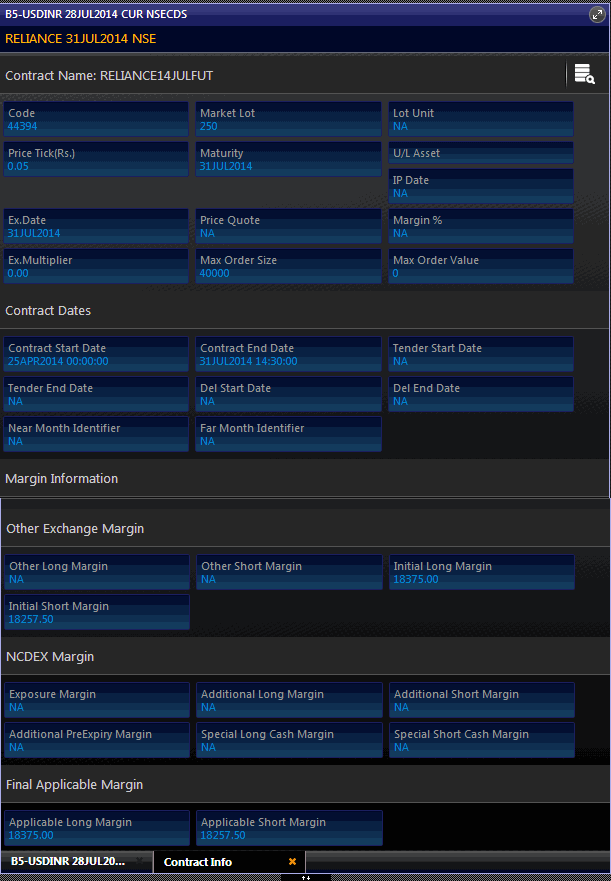The image size is (611, 881).
Task: Click the Margin % field
Action: 481,226
